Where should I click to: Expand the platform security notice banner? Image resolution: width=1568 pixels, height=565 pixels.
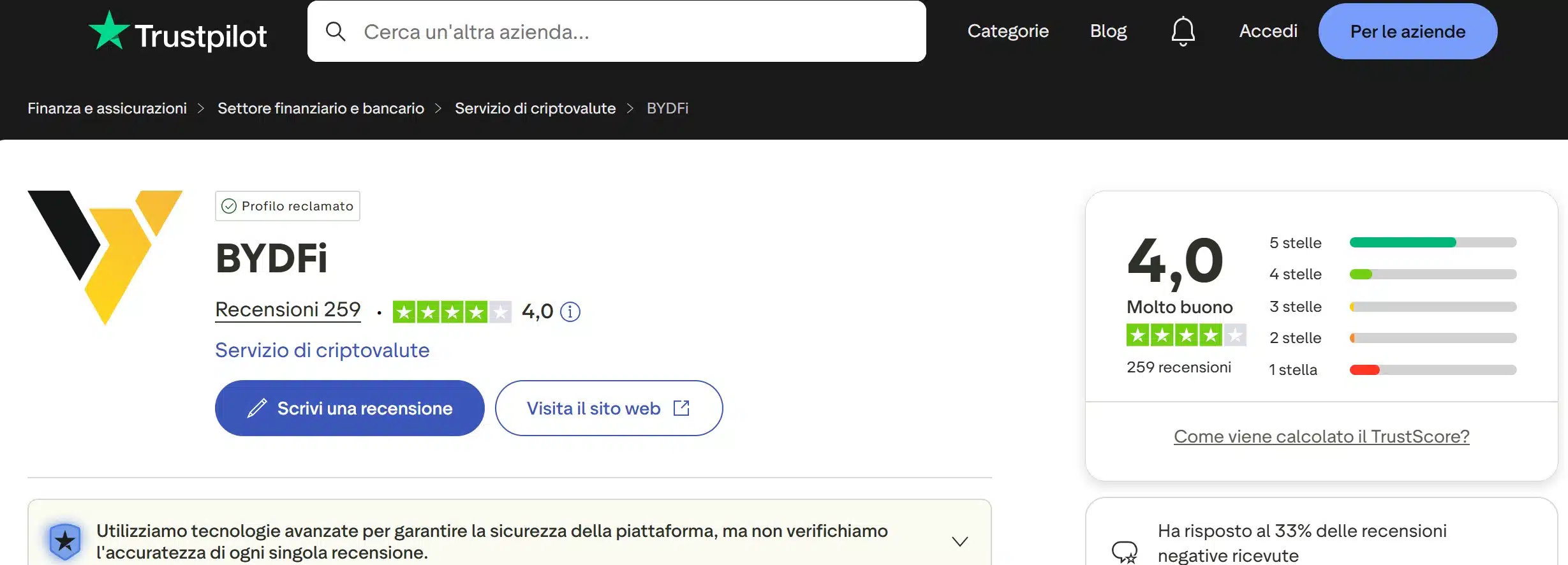(x=510, y=539)
